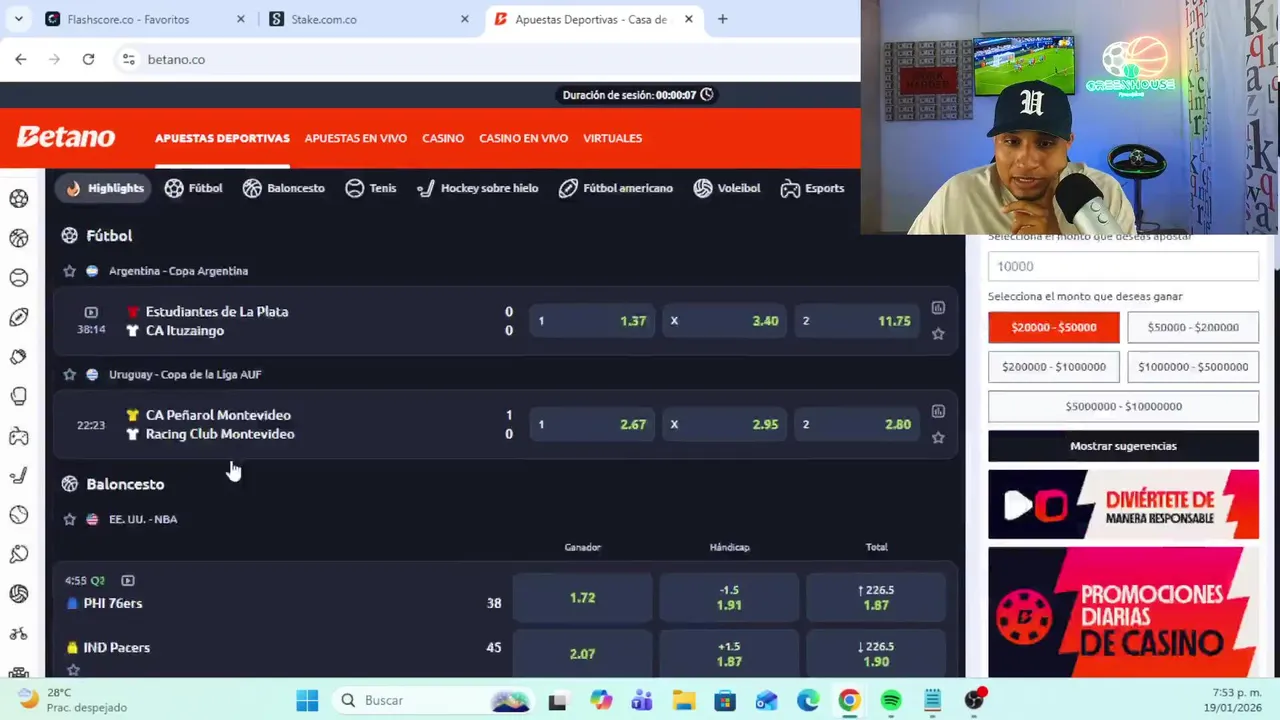Bet on draw at 3.40
This screenshot has height=720, width=1280.
coord(725,321)
